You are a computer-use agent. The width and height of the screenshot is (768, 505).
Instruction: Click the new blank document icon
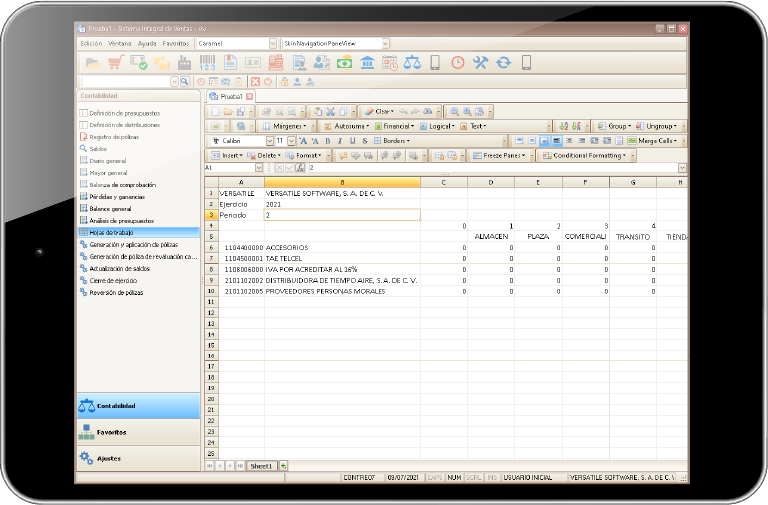tap(215, 112)
